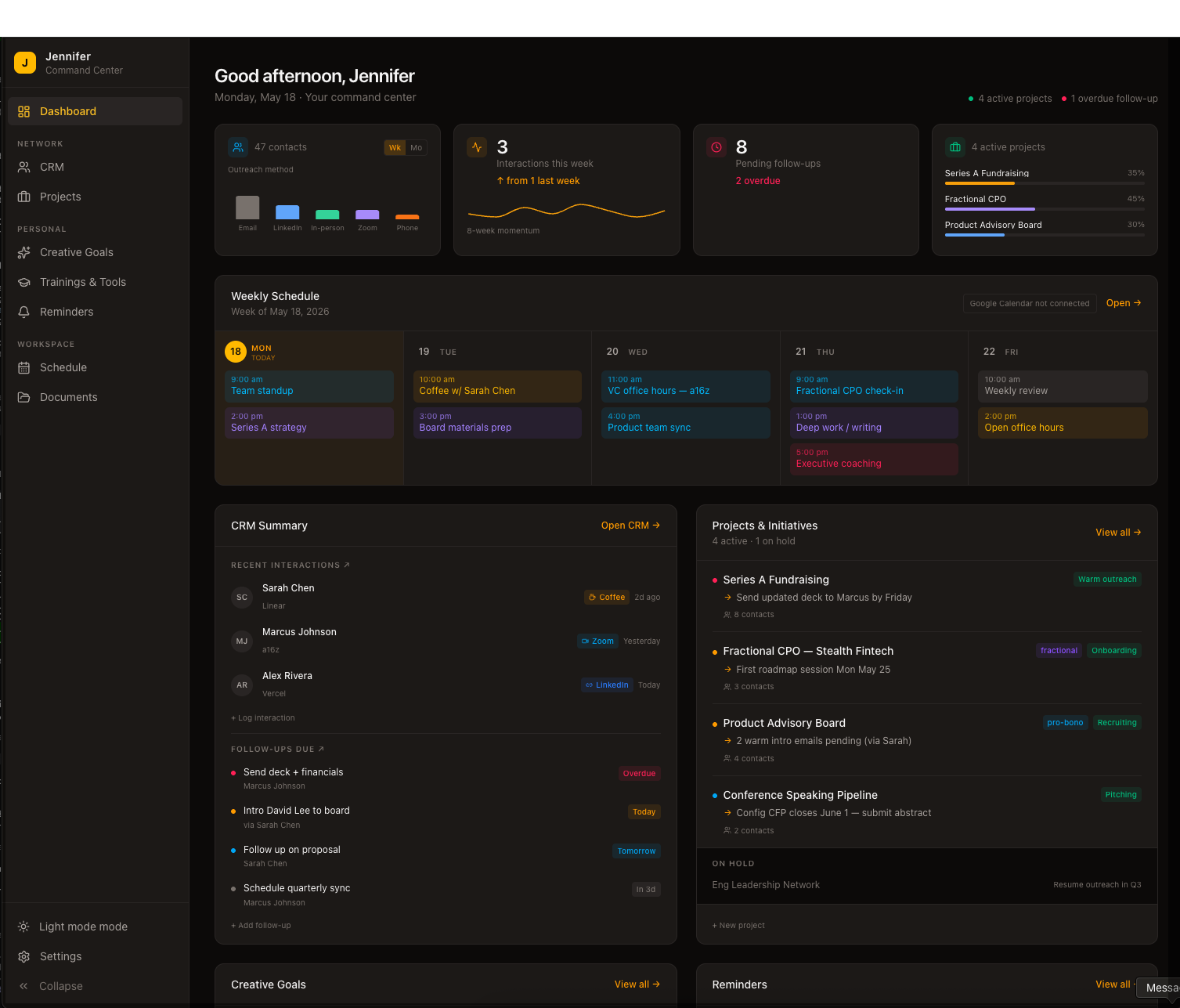Go to Projects in the sidebar
The width and height of the screenshot is (1180, 1008).
95,197
